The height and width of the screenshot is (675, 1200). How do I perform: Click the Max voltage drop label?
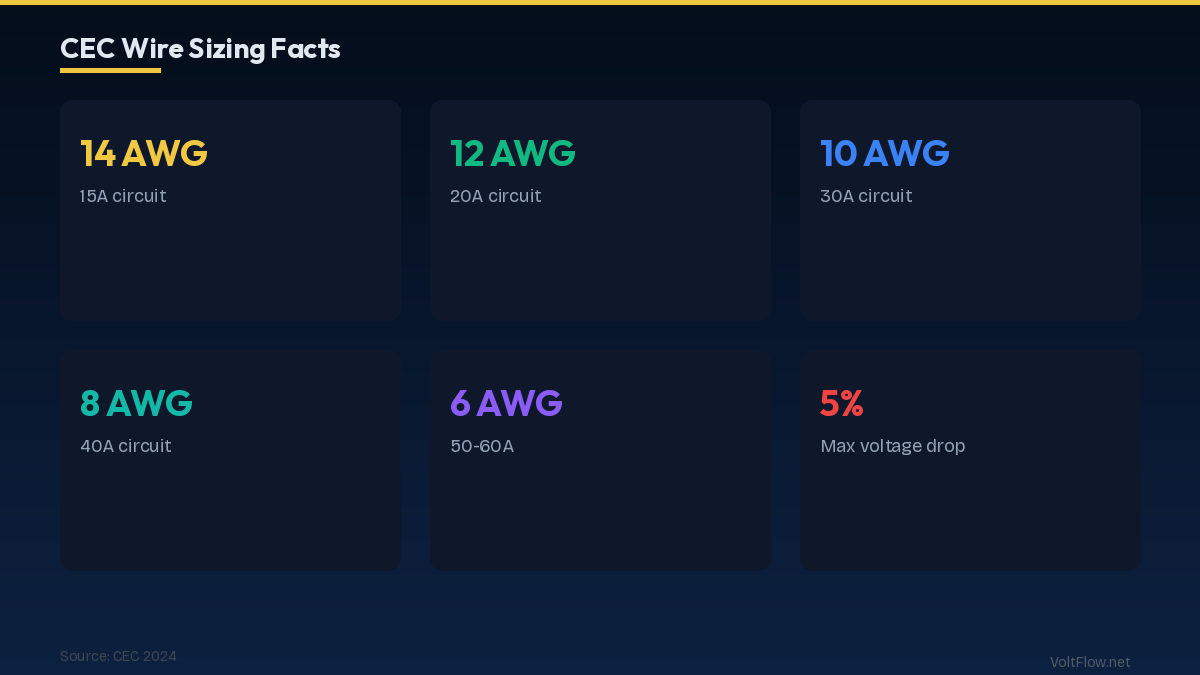[892, 446]
